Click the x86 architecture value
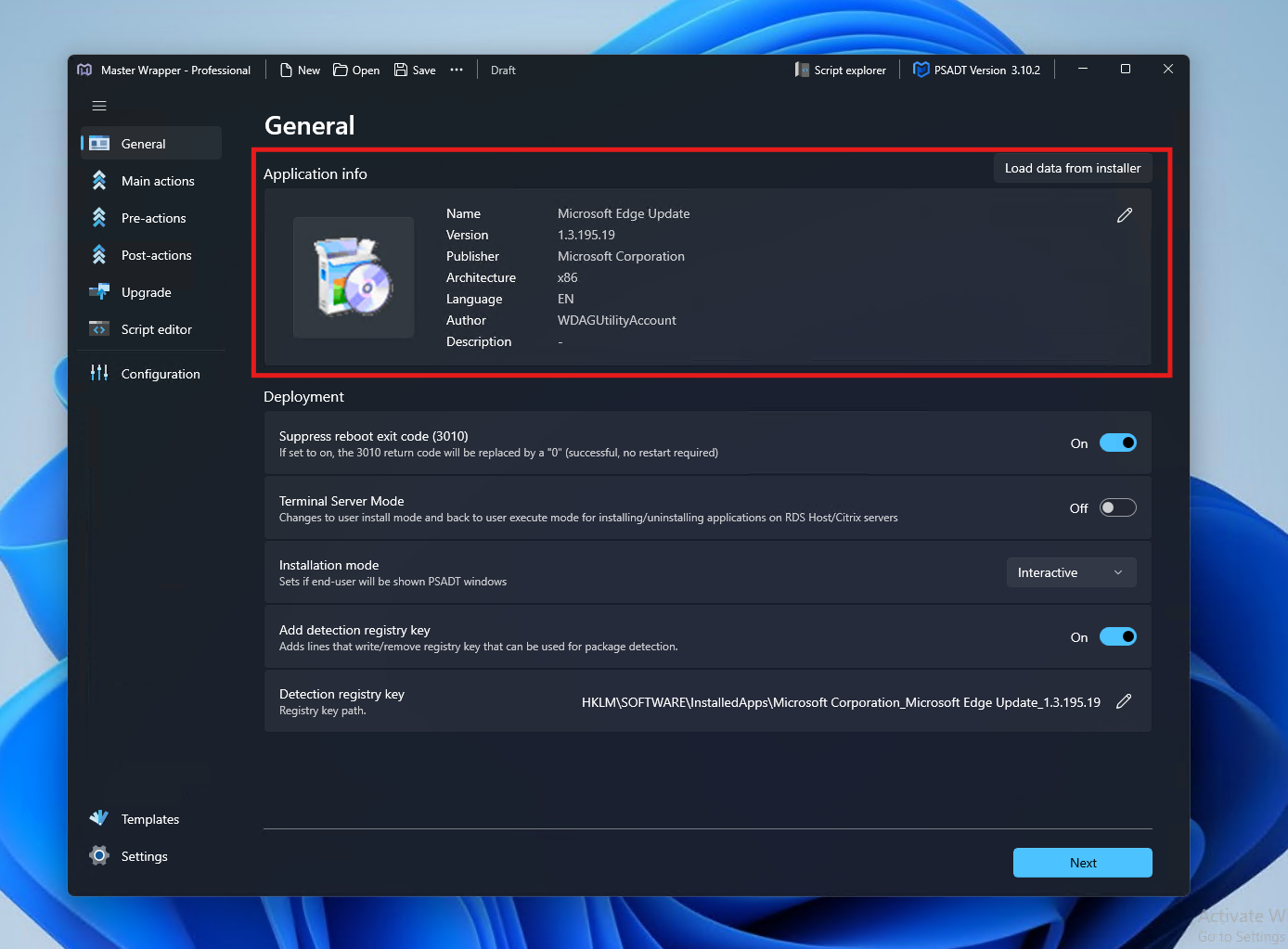The height and width of the screenshot is (949, 1288). [568, 277]
